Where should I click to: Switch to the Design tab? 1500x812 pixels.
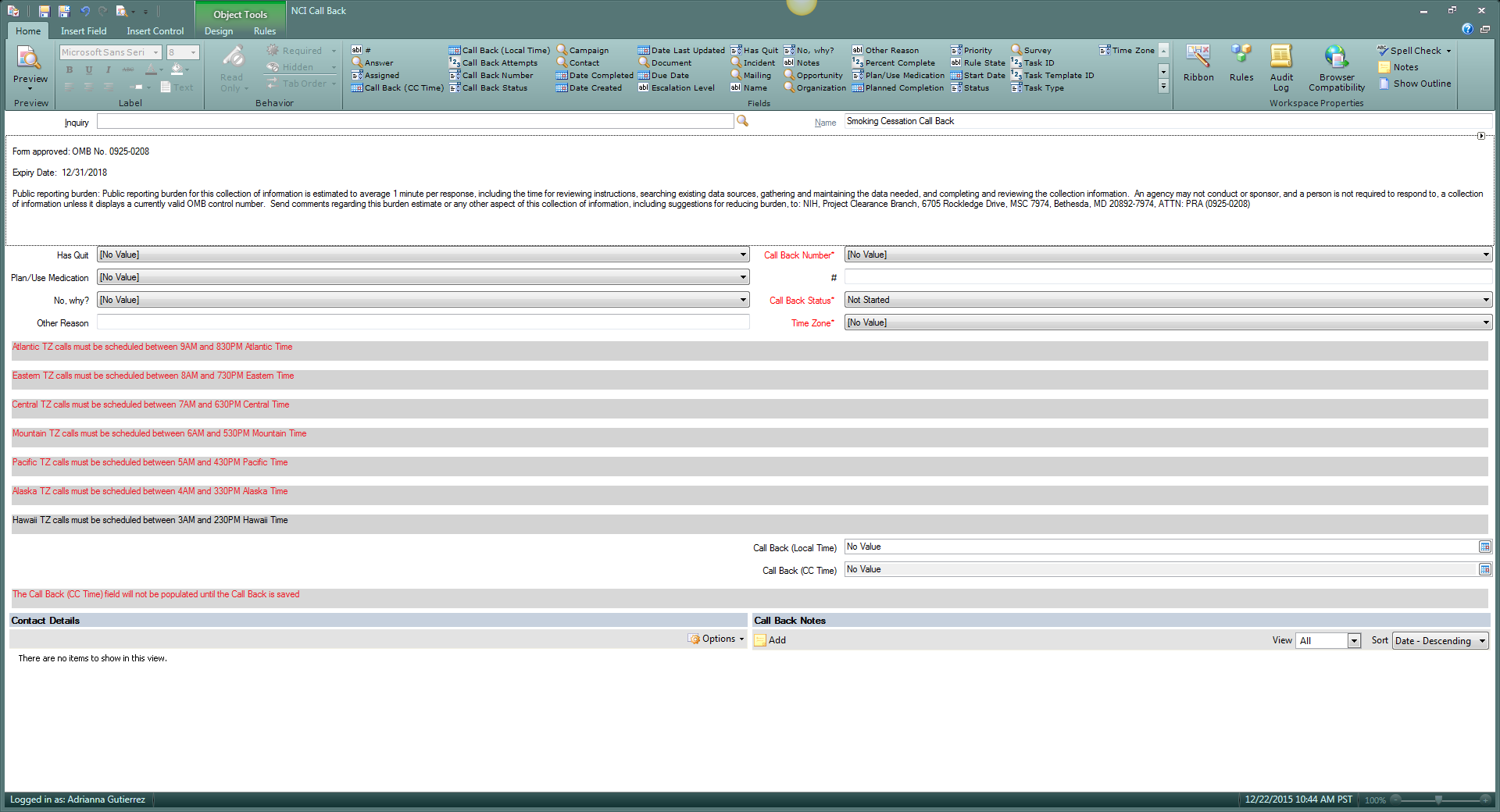219,31
